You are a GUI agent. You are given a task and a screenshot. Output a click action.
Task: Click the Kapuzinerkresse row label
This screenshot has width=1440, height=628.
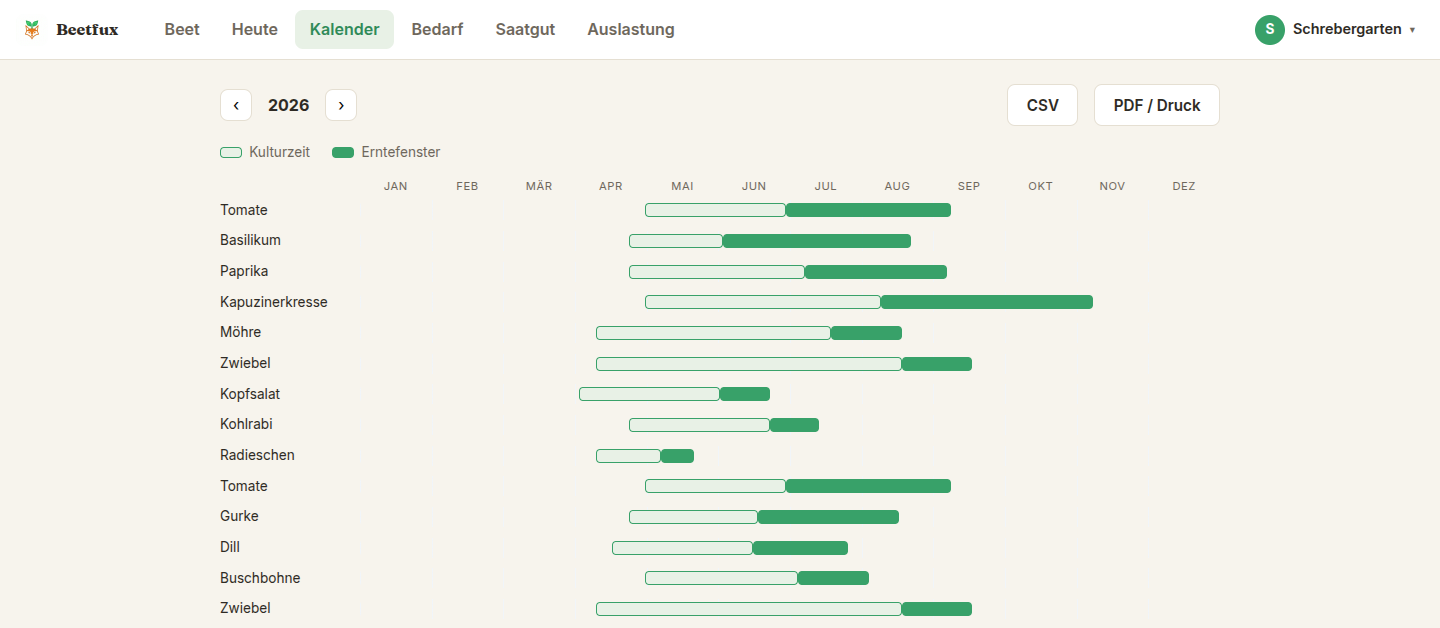point(274,302)
